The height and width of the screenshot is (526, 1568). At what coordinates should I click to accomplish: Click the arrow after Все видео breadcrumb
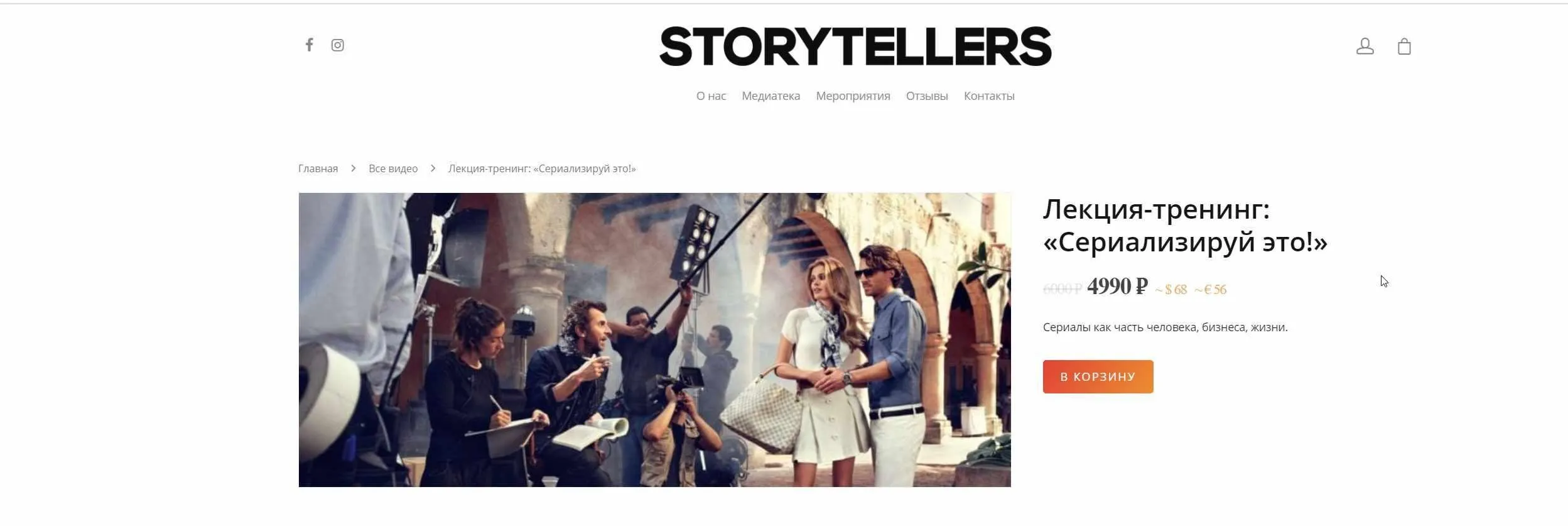pyautogui.click(x=433, y=168)
